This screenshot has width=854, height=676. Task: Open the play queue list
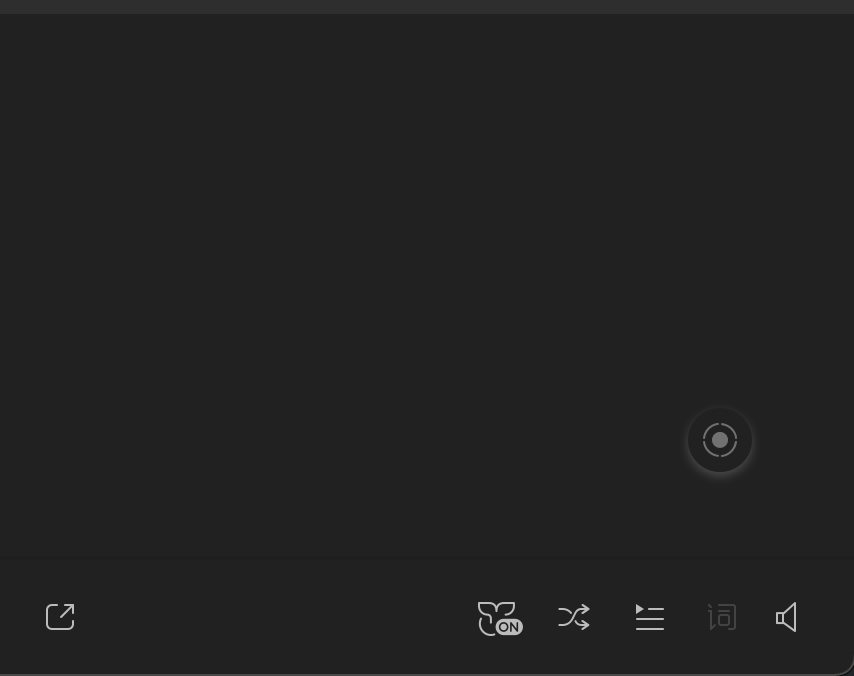[x=650, y=617]
